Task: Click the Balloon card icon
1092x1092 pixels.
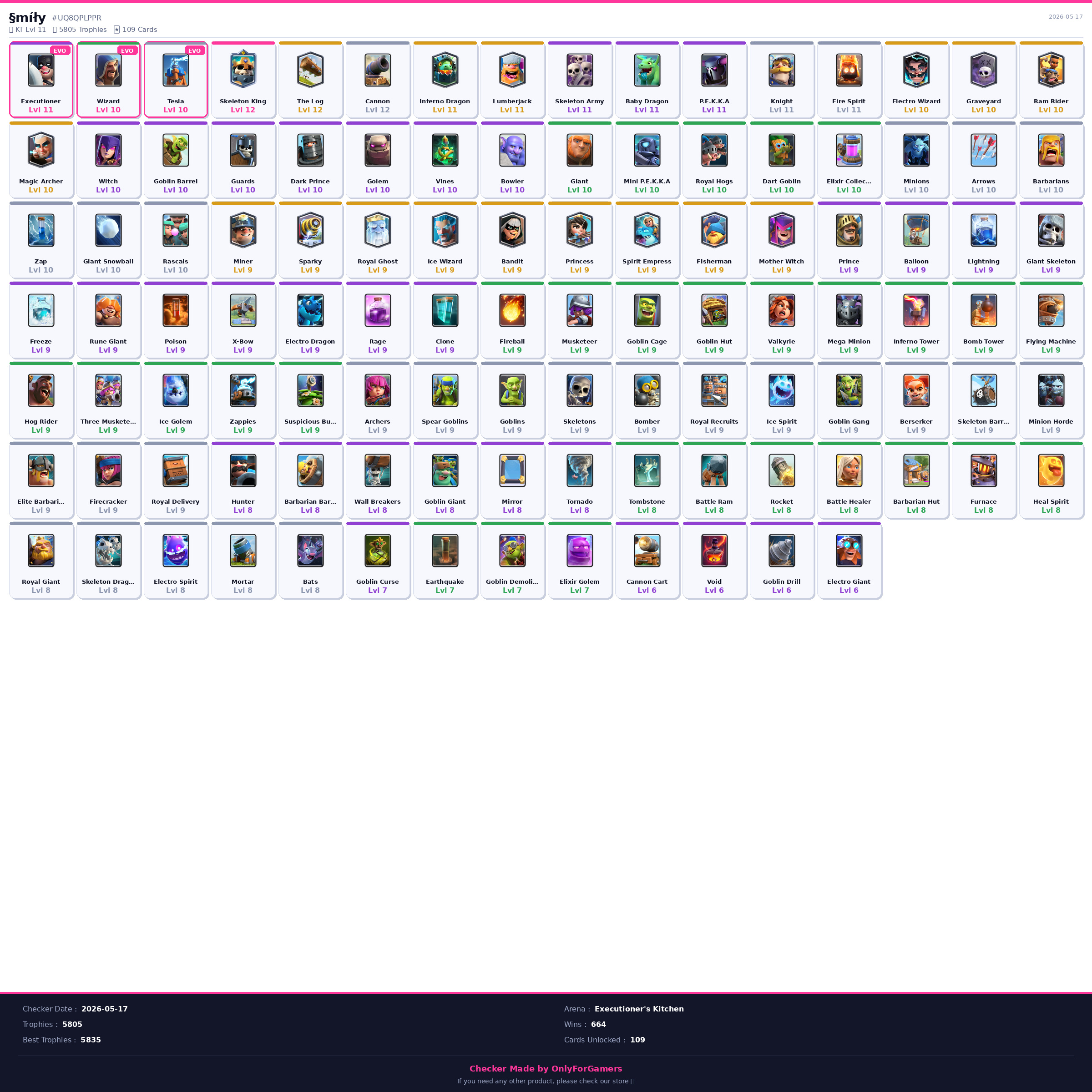Action: [916, 230]
